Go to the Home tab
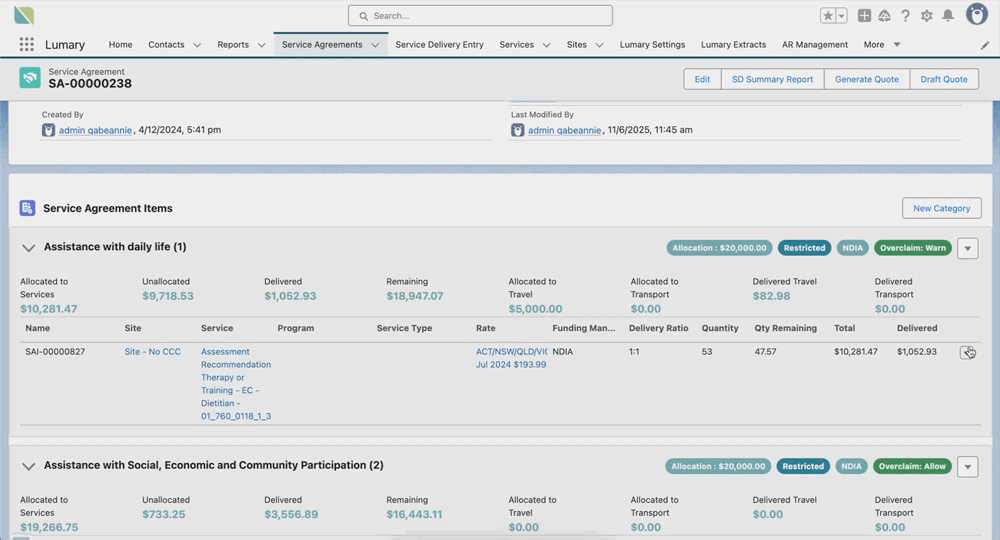Screen dimensions: 1000x540 (x=121, y=45)
